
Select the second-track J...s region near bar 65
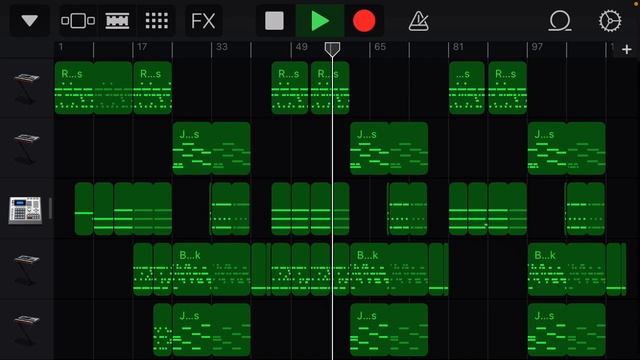click(x=389, y=148)
